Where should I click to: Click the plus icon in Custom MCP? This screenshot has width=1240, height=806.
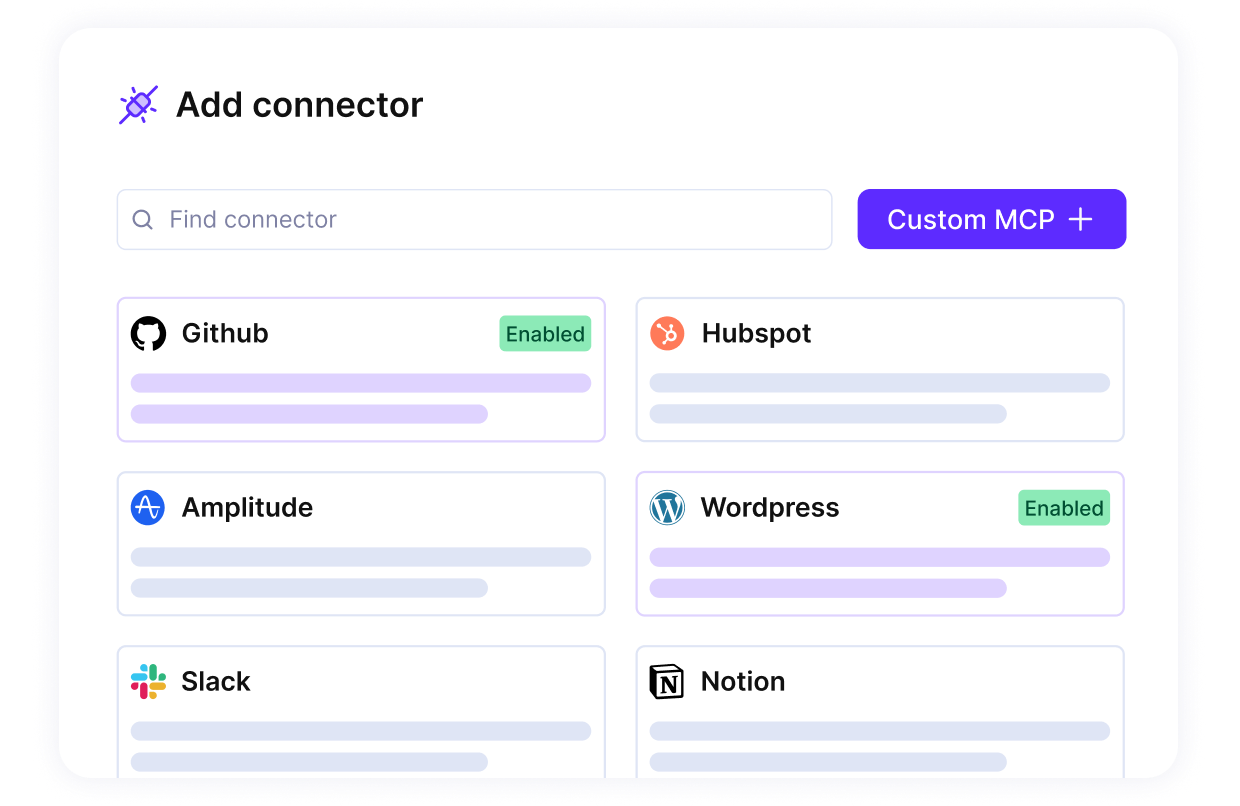[x=1081, y=219]
